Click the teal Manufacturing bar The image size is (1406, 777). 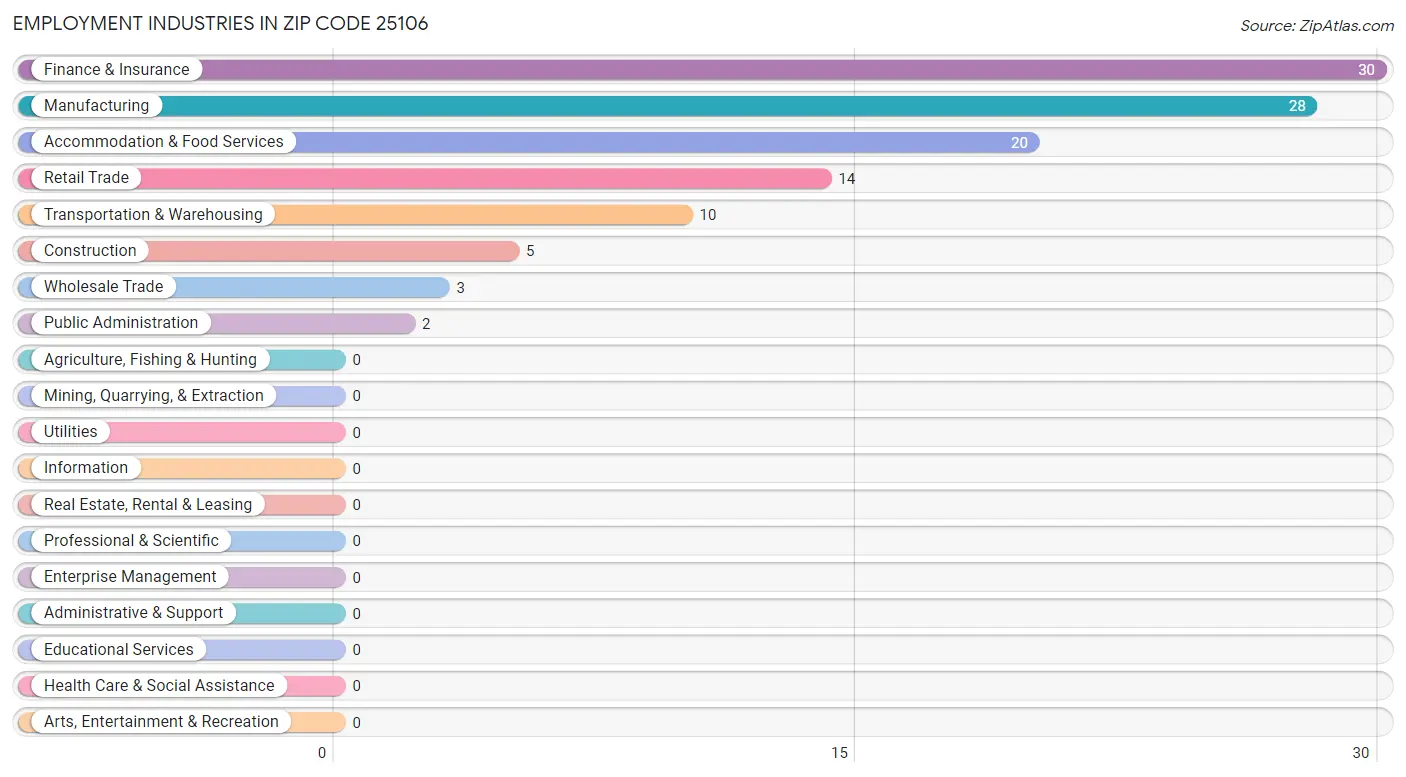pyautogui.click(x=667, y=105)
